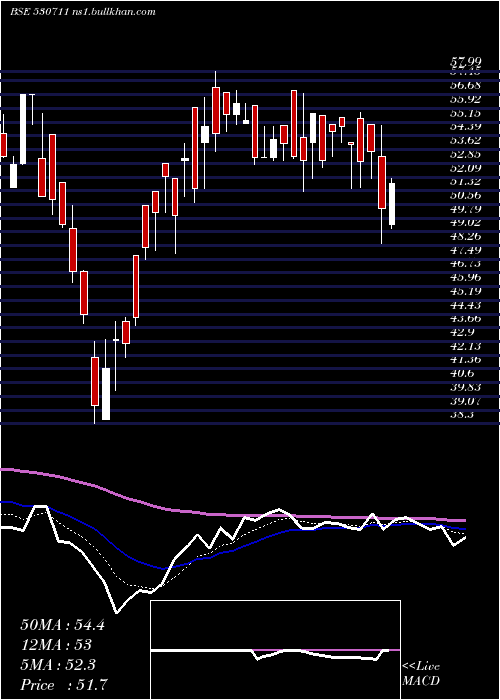Viewport: 500px width, 700px height.
Task: Click the 42.13 price axis label
Action: pos(466,346)
